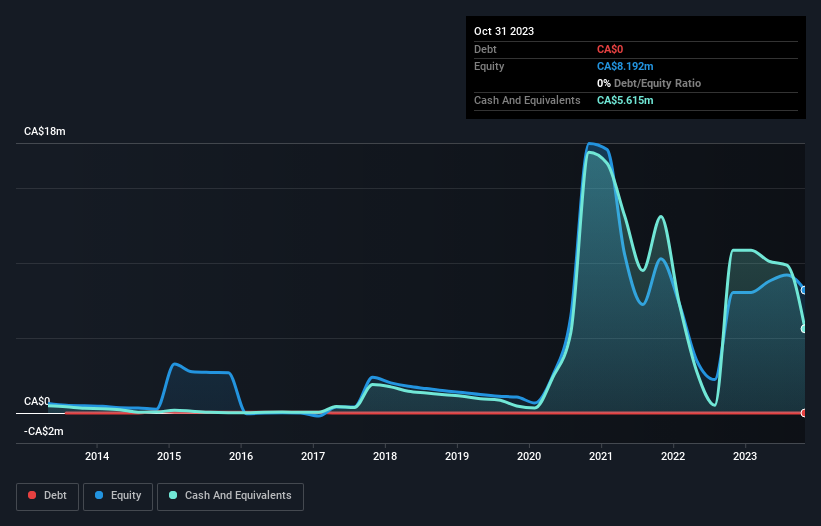Click Cash And Equivalents label in tooltip

tap(527, 100)
